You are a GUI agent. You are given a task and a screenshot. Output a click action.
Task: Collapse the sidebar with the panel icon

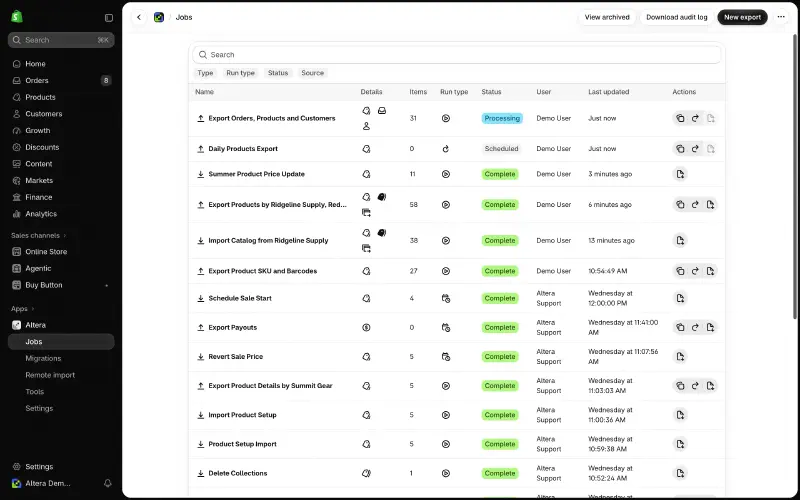pyautogui.click(x=109, y=18)
